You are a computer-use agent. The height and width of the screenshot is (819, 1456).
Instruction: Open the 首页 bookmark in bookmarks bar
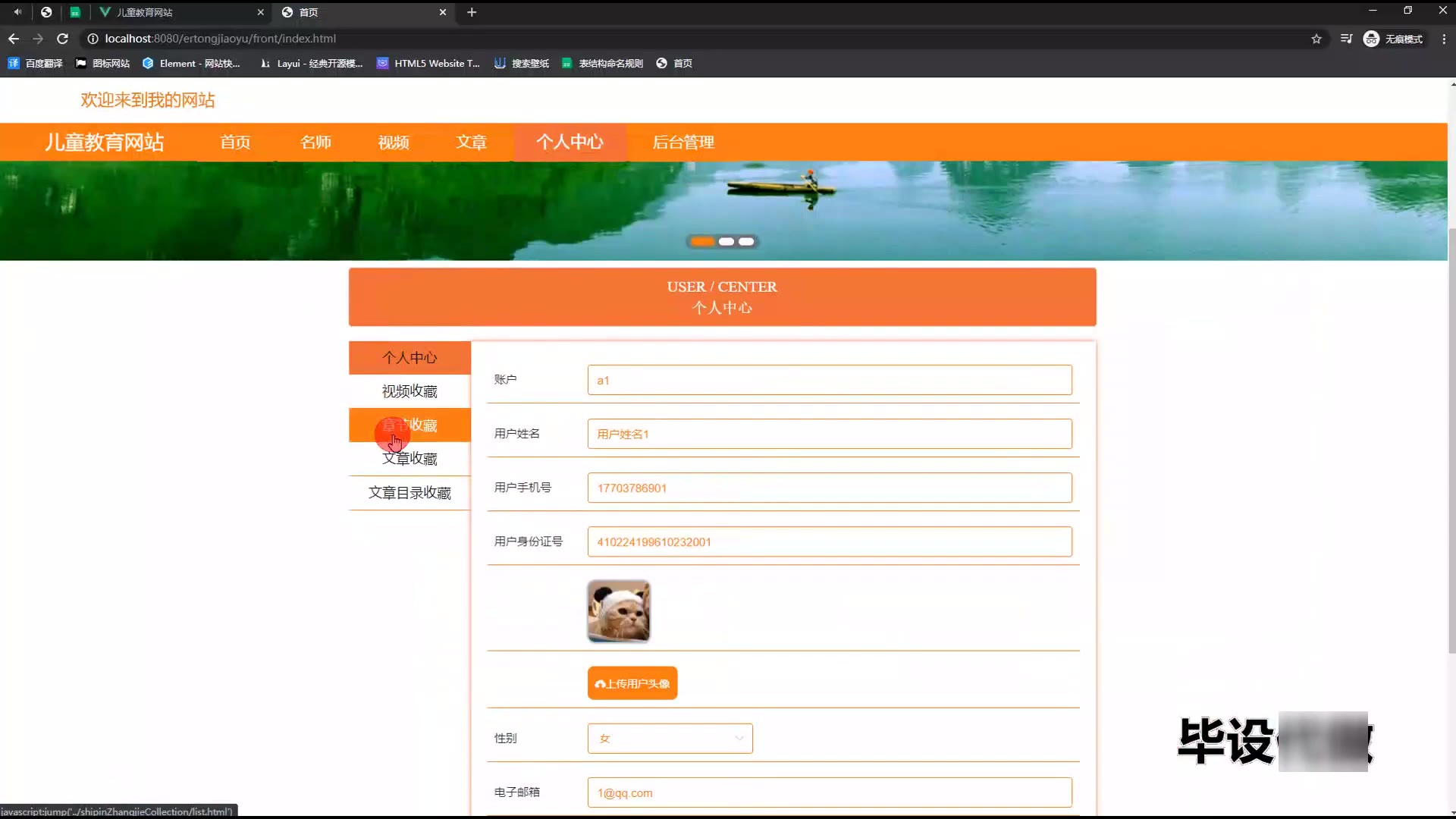click(674, 64)
